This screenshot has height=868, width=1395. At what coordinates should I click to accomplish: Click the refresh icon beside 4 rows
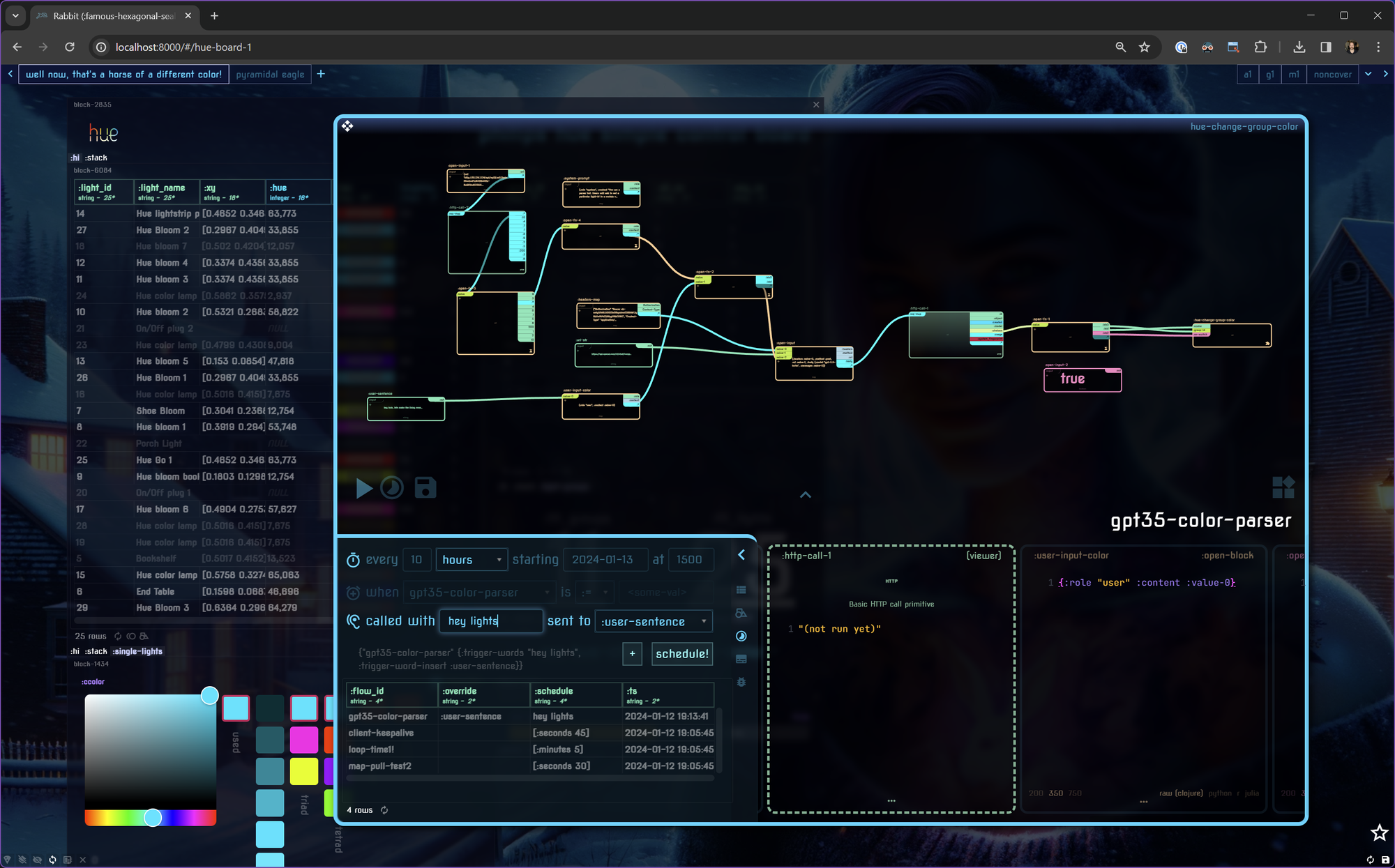(x=384, y=810)
